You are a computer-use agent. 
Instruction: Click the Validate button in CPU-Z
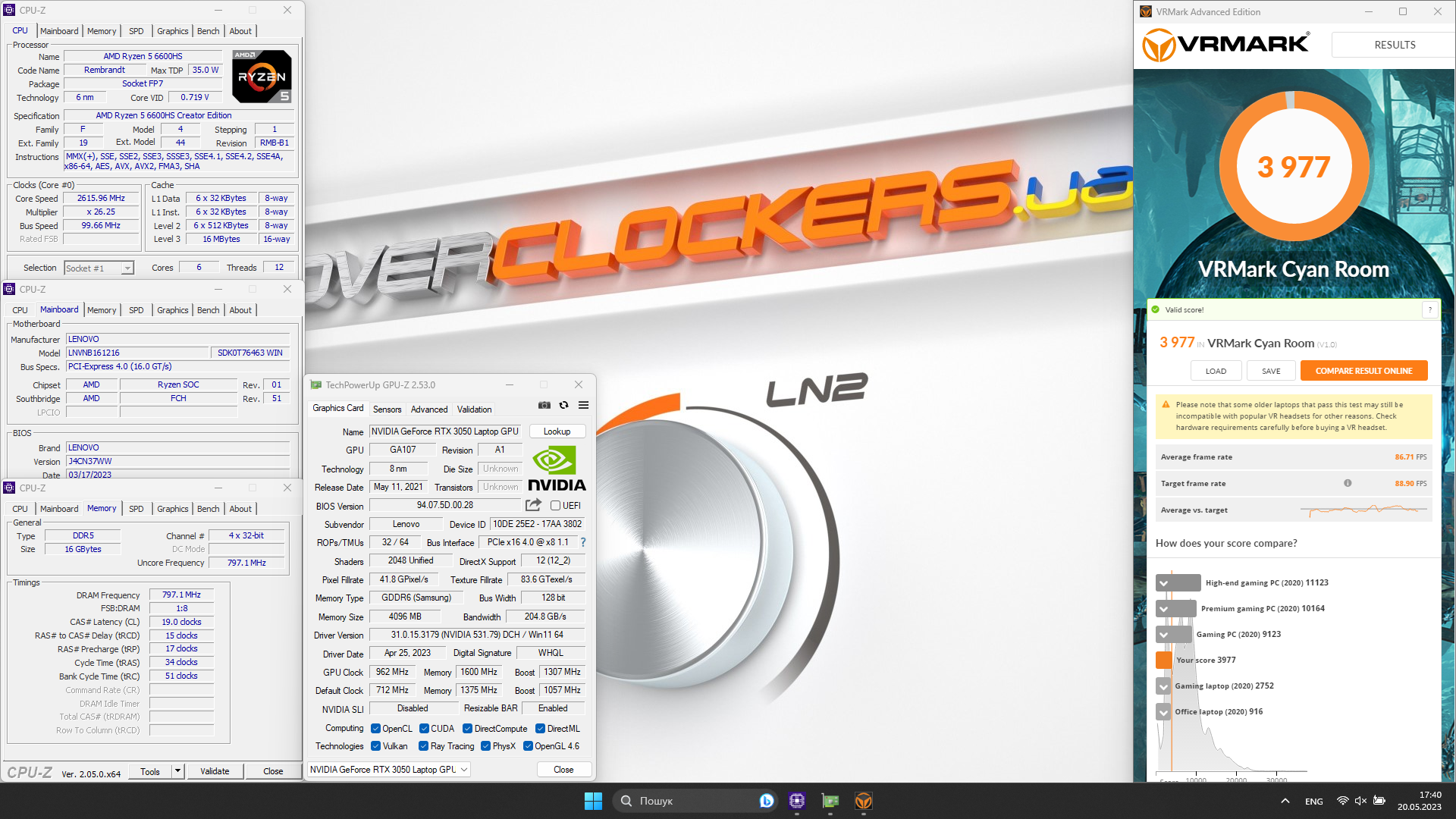[x=215, y=771]
